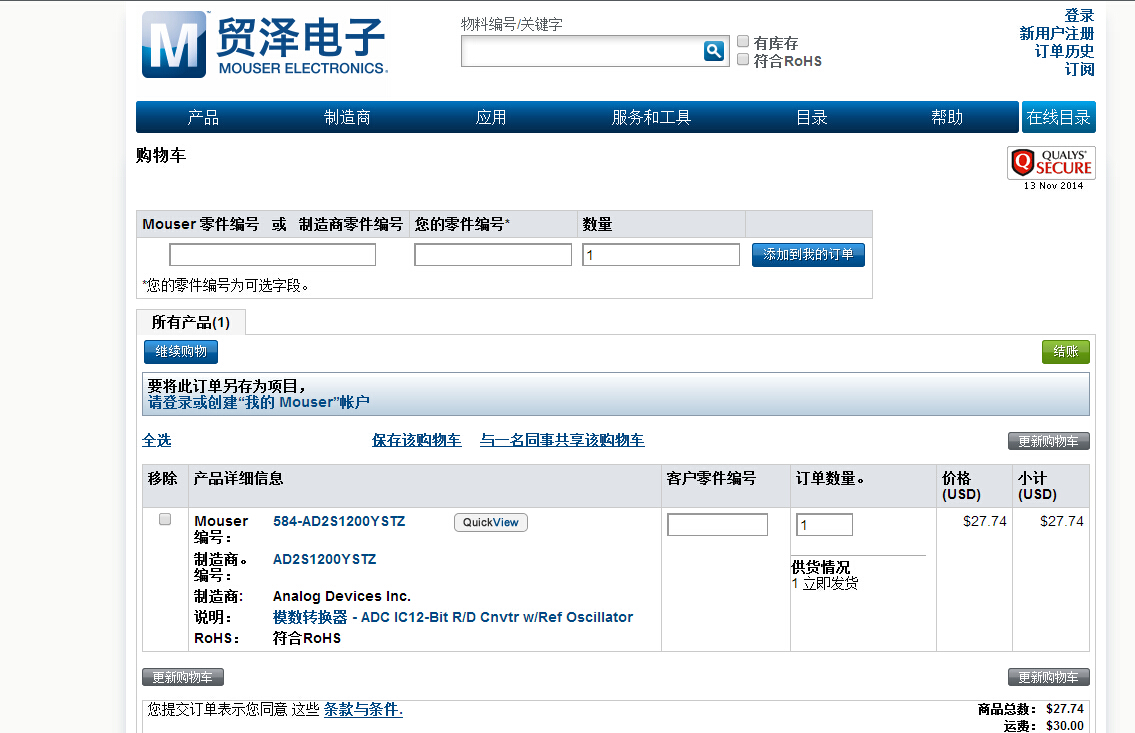The image size is (1135, 733).
Task: Open the 产品 navigation menu
Action: click(x=203, y=117)
